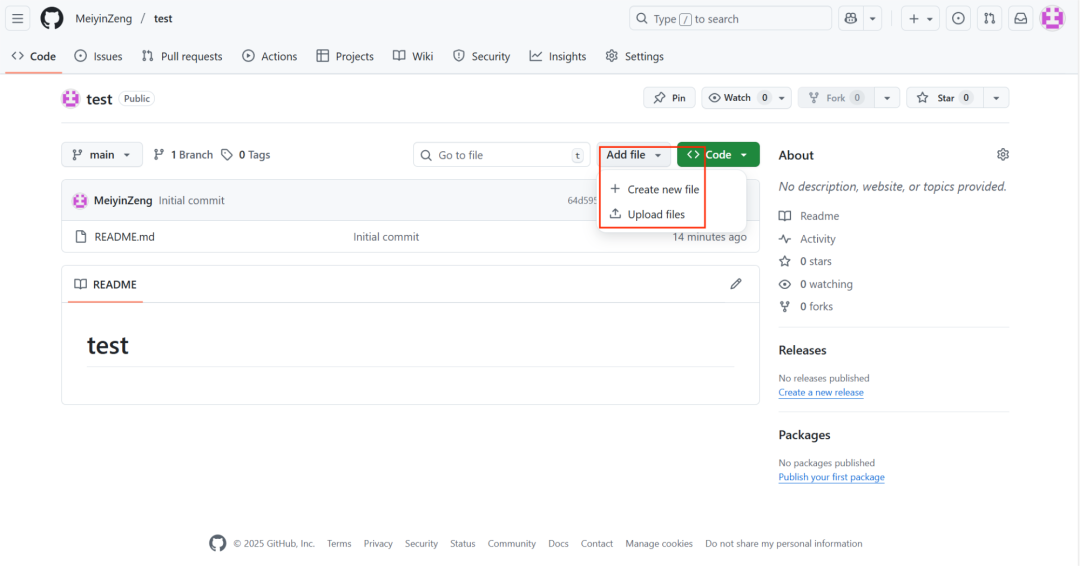
Task: Fork the repository with Fork button
Action: (836, 98)
